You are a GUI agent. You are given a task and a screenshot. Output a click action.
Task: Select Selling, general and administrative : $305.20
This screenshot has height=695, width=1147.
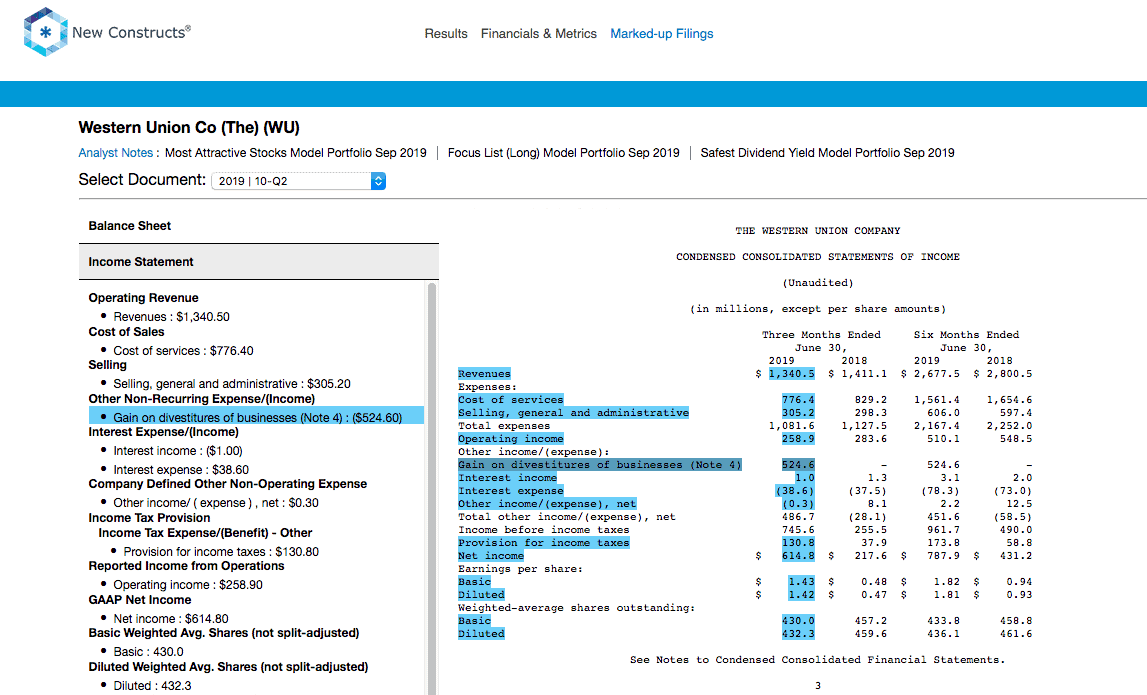click(231, 384)
